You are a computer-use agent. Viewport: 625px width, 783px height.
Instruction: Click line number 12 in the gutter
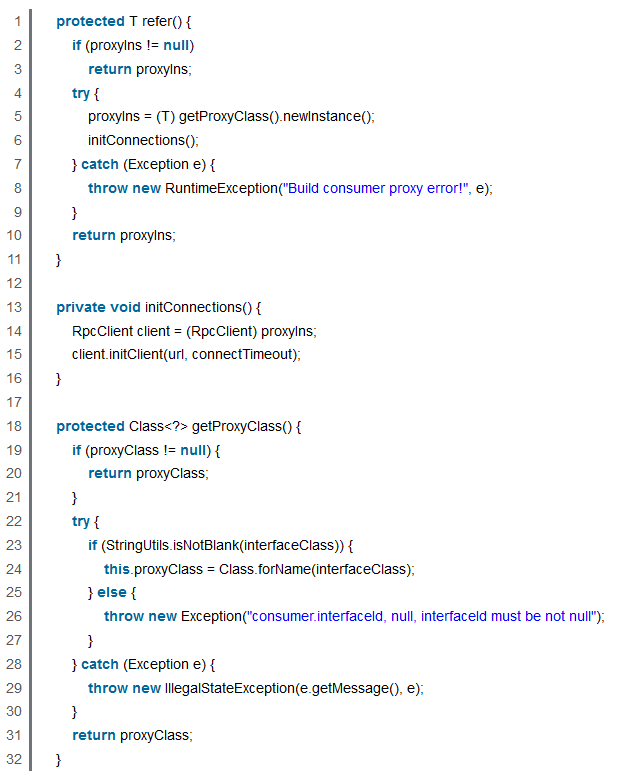[14, 283]
